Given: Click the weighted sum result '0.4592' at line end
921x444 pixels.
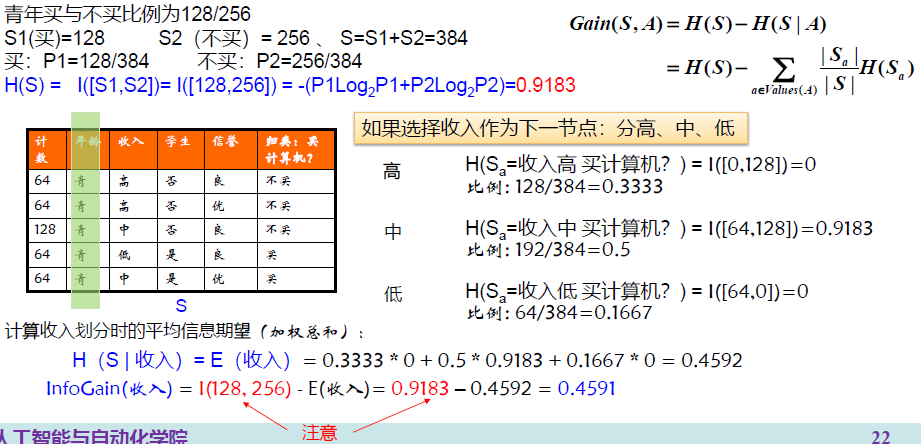Looking at the screenshot, I should point(711,360).
